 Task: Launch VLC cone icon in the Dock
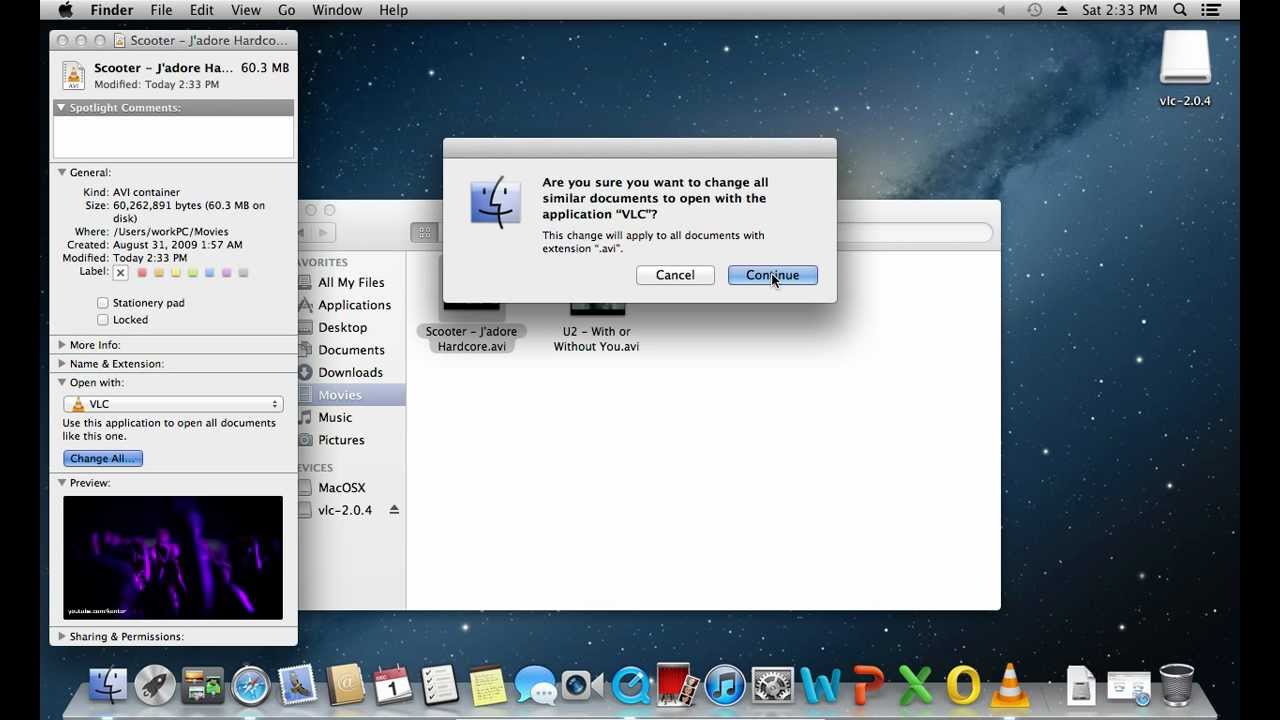[1010, 686]
